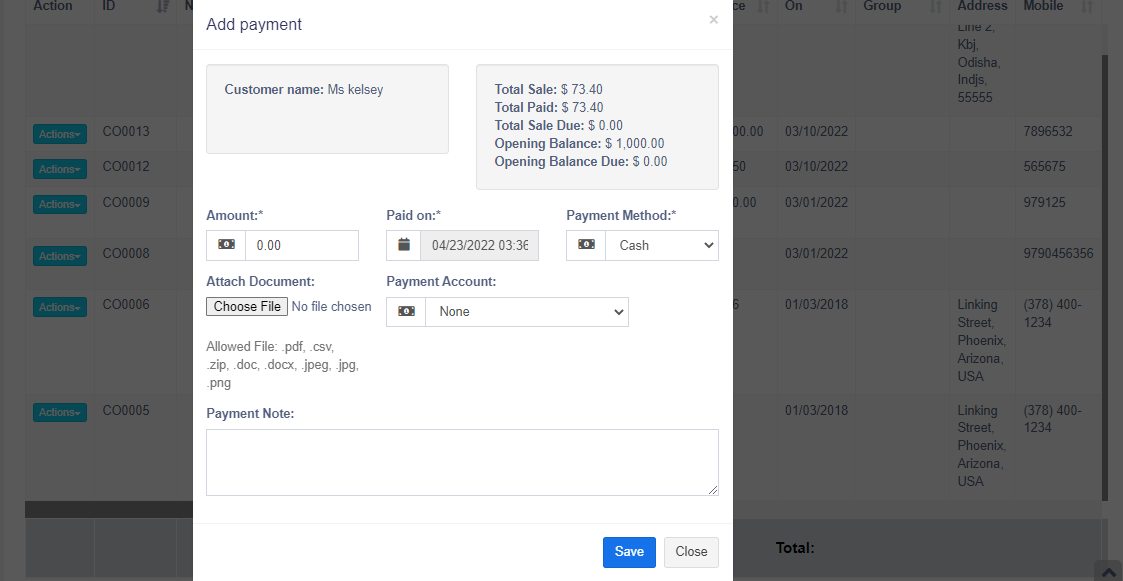Click the money icon beside Payment Method
The image size is (1123, 581).
(586, 245)
